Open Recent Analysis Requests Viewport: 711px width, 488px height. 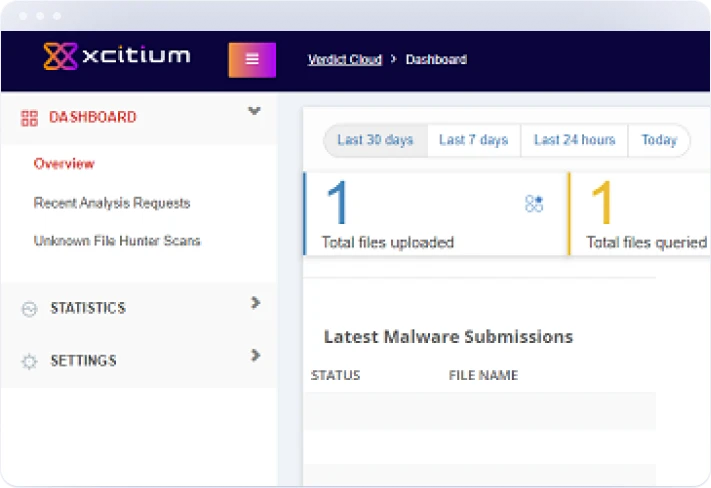pyautogui.click(x=111, y=203)
